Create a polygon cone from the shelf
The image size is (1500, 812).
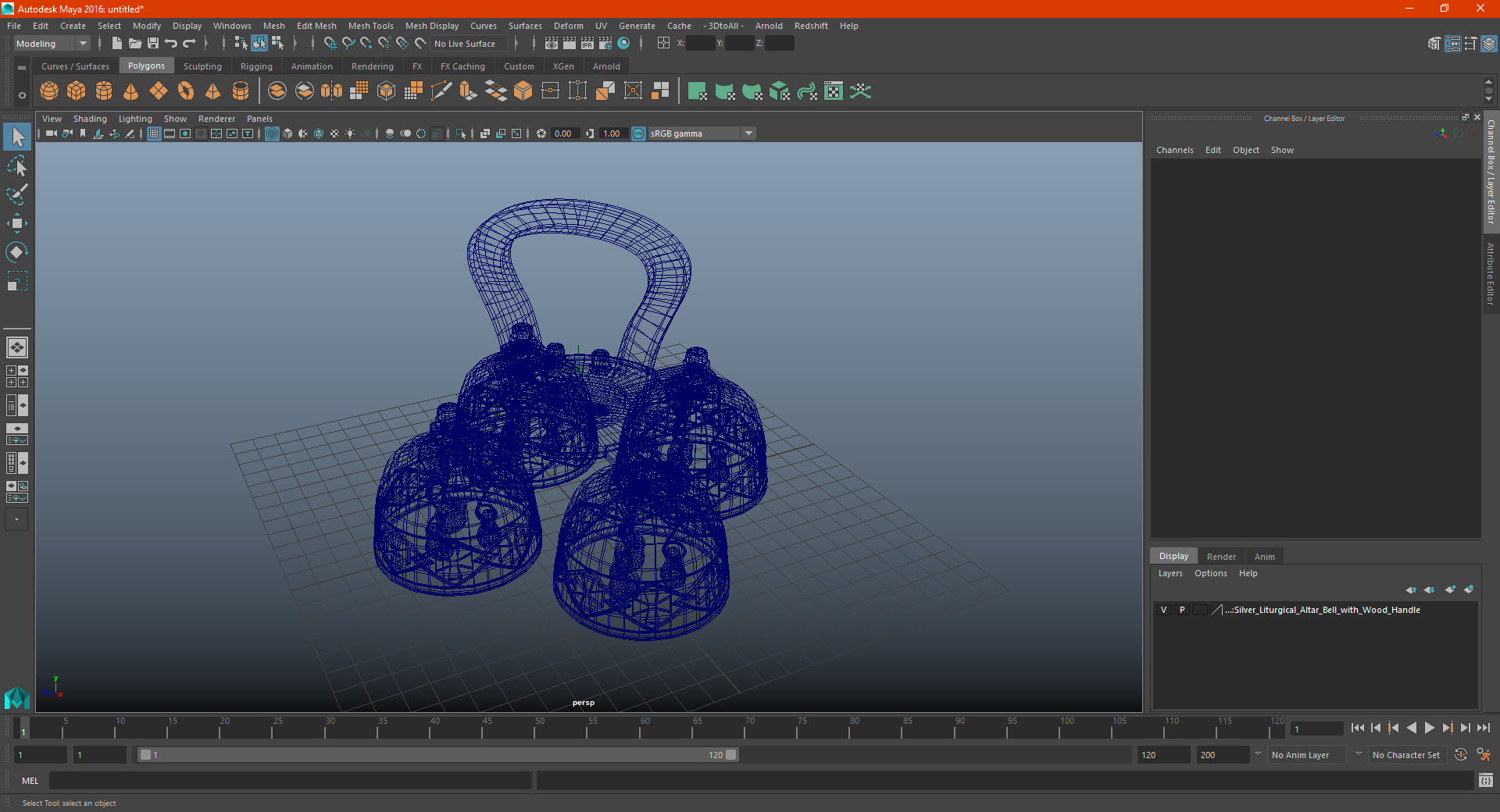pyautogui.click(x=131, y=91)
